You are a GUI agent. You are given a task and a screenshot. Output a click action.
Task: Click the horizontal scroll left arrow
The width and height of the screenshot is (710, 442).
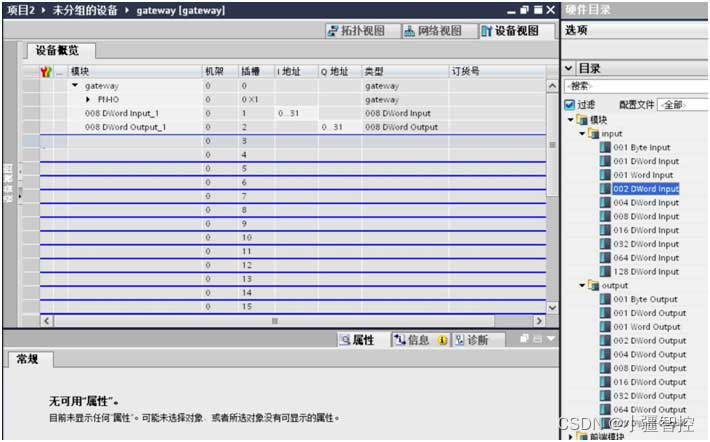(46, 321)
